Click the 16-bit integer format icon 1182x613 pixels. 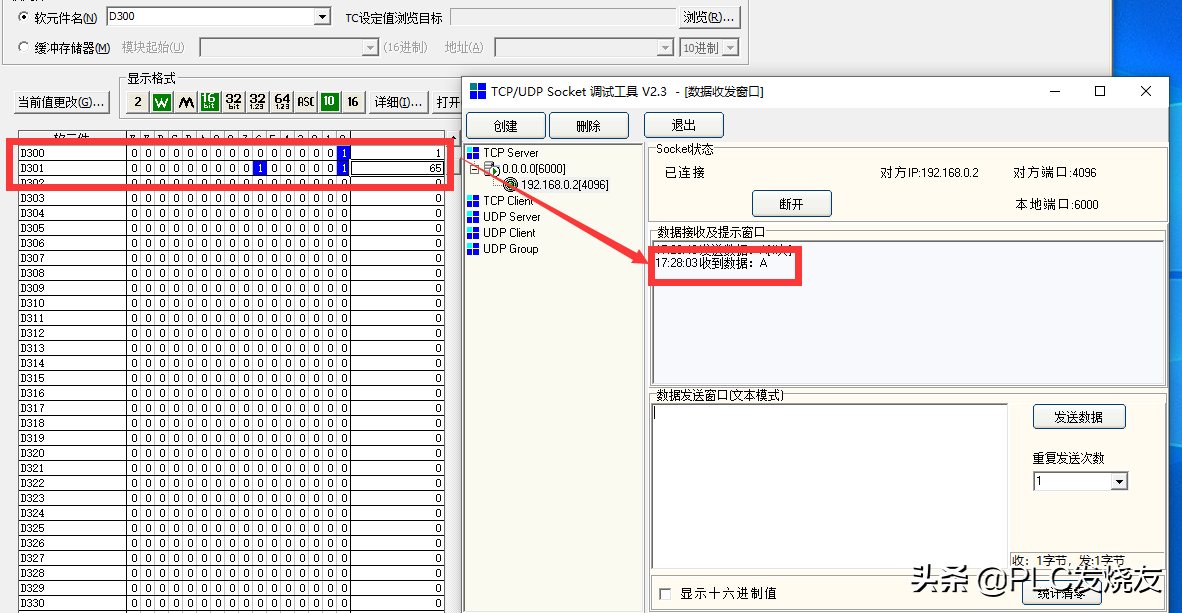point(210,102)
